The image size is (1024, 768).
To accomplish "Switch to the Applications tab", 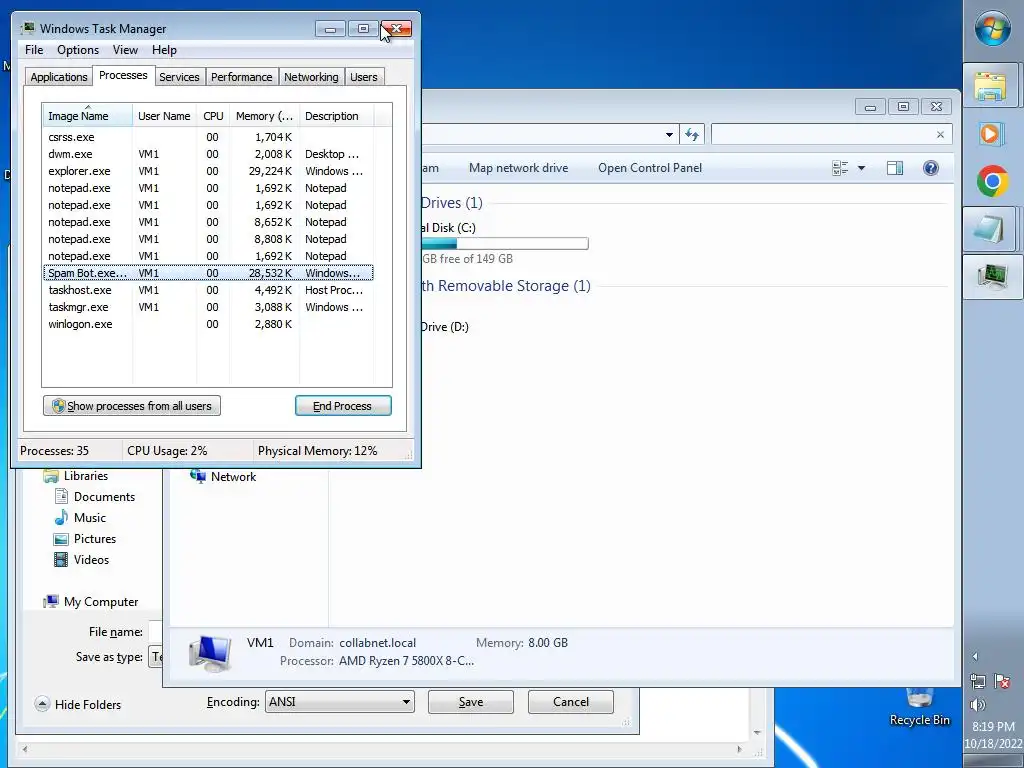I will point(59,76).
